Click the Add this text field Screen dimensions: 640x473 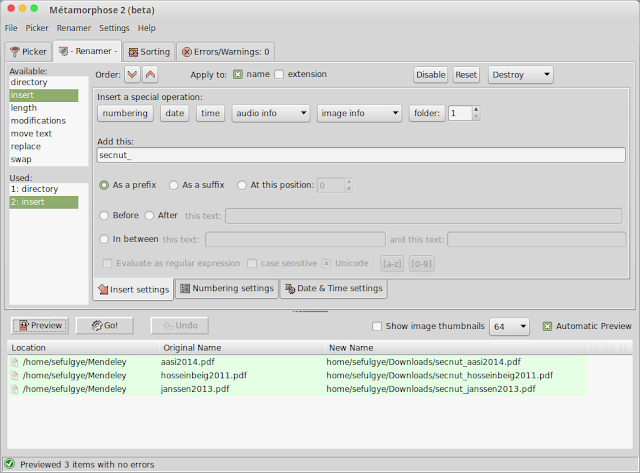click(x=361, y=155)
